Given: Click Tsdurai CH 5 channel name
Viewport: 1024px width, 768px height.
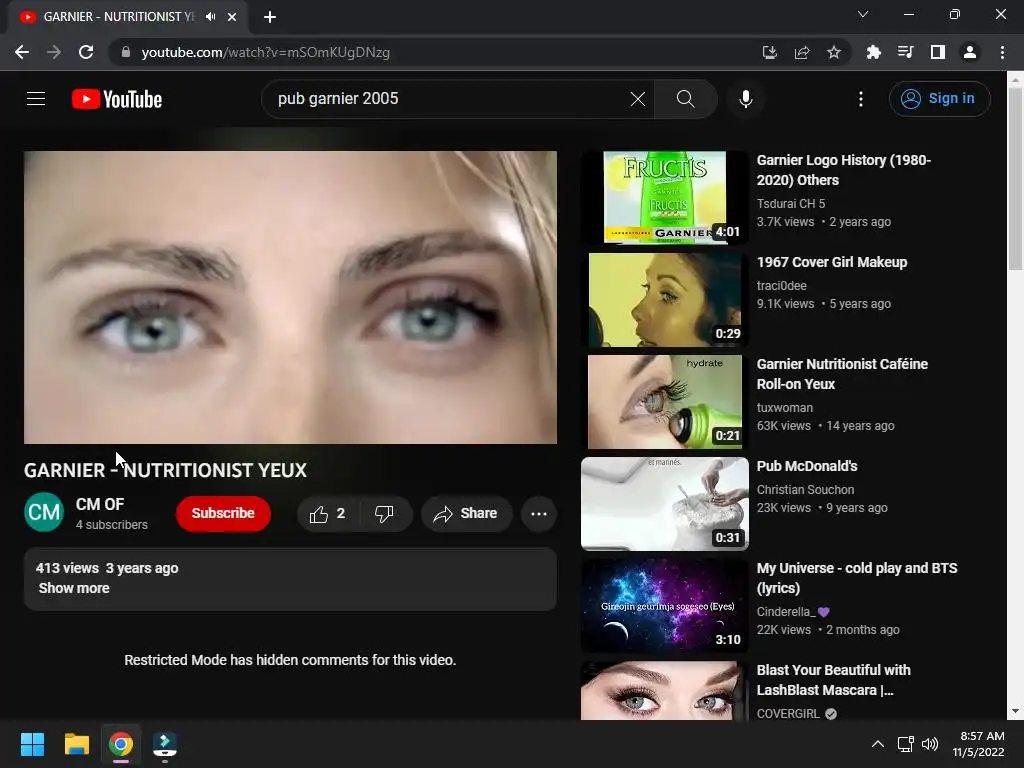Looking at the screenshot, I should (x=791, y=204).
